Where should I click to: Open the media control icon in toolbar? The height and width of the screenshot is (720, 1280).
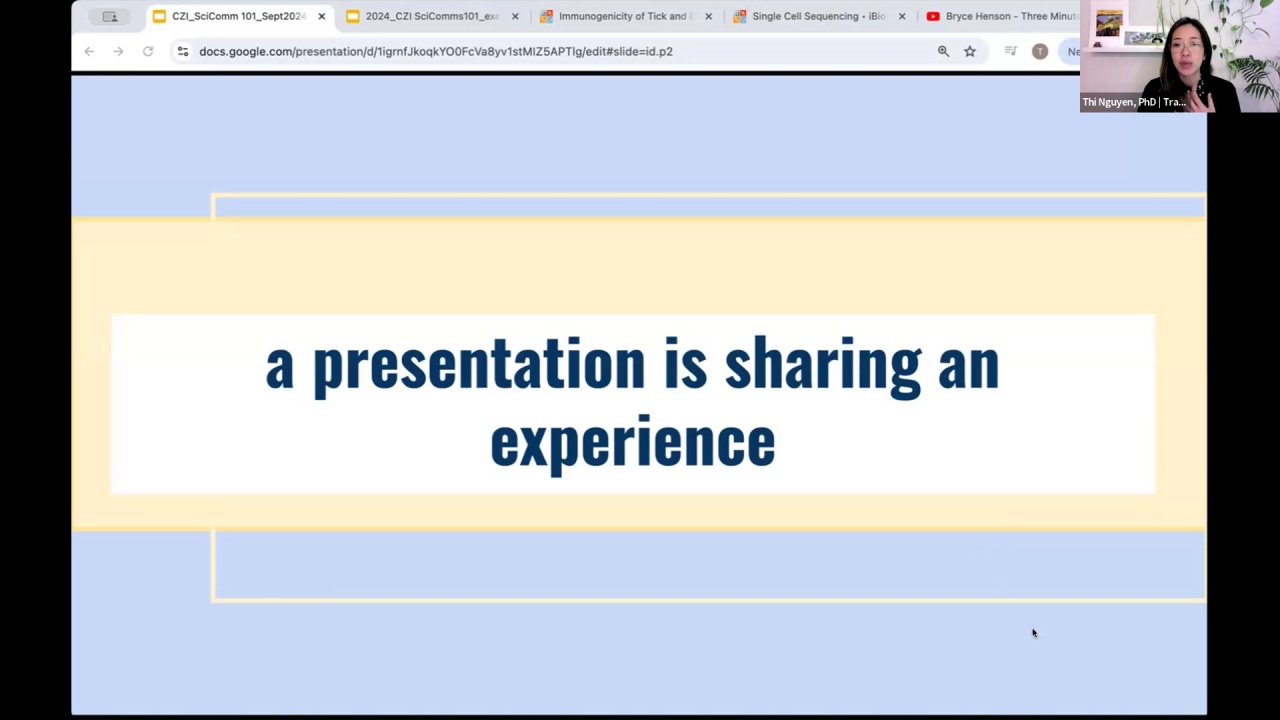point(1011,51)
